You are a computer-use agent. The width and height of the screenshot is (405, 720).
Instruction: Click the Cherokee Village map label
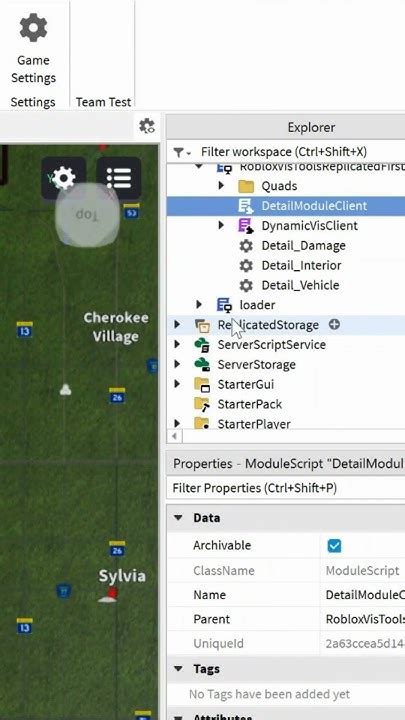(x=116, y=327)
